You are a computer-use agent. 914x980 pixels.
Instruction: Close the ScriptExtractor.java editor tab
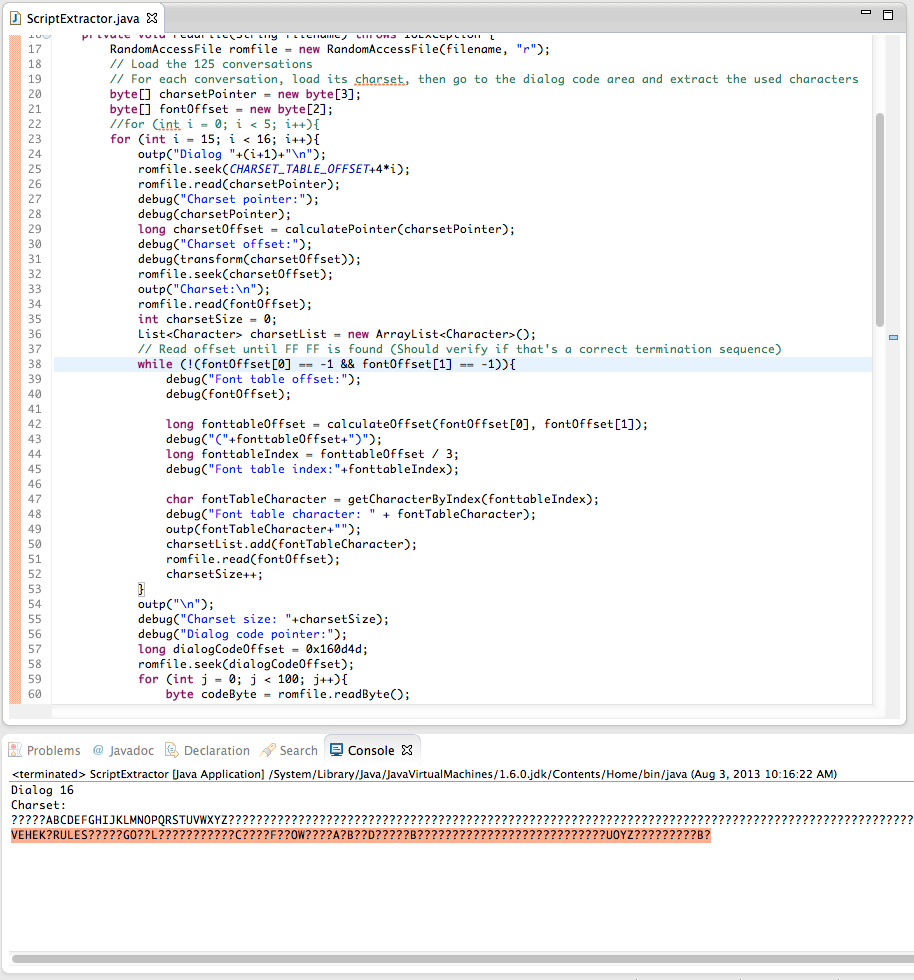point(152,19)
